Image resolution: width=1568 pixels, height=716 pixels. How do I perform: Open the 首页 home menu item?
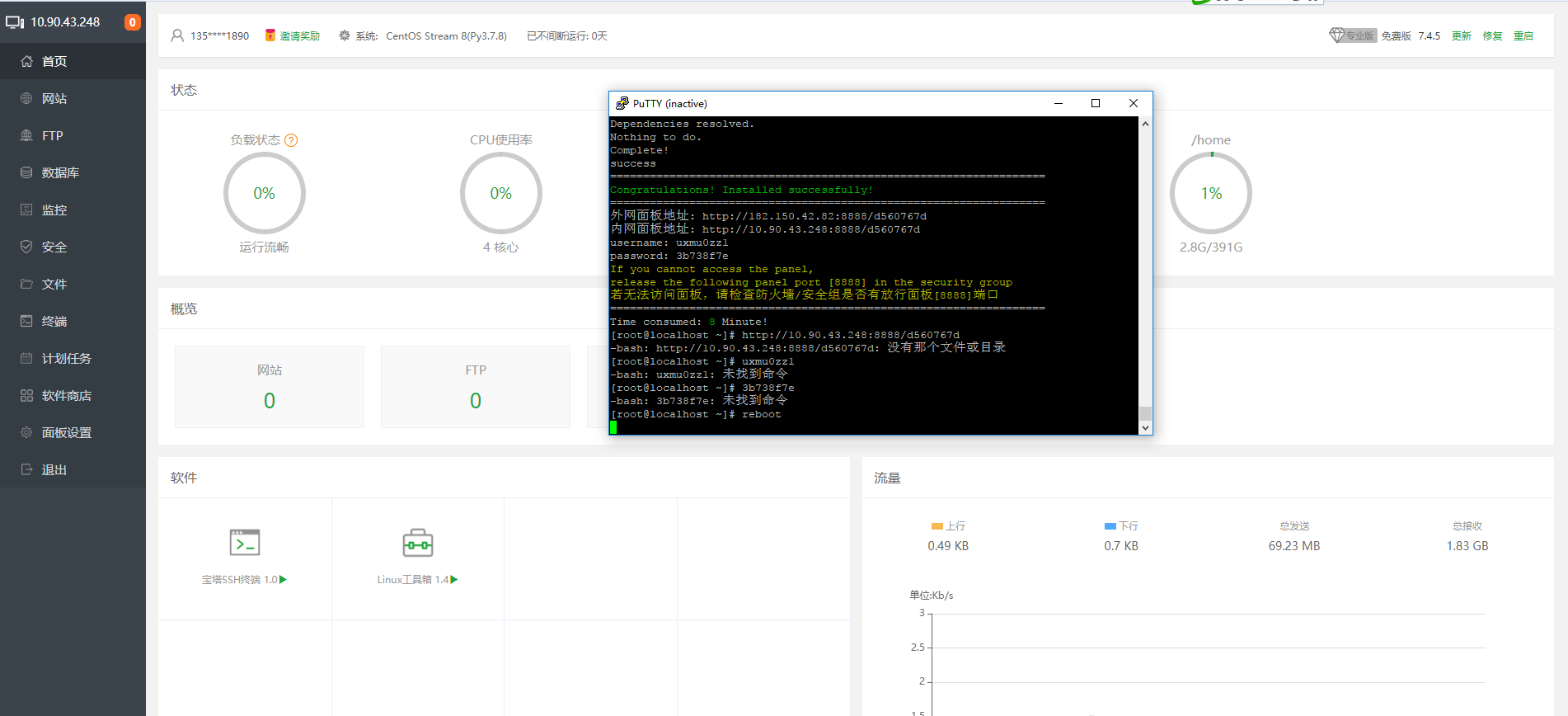pos(73,61)
